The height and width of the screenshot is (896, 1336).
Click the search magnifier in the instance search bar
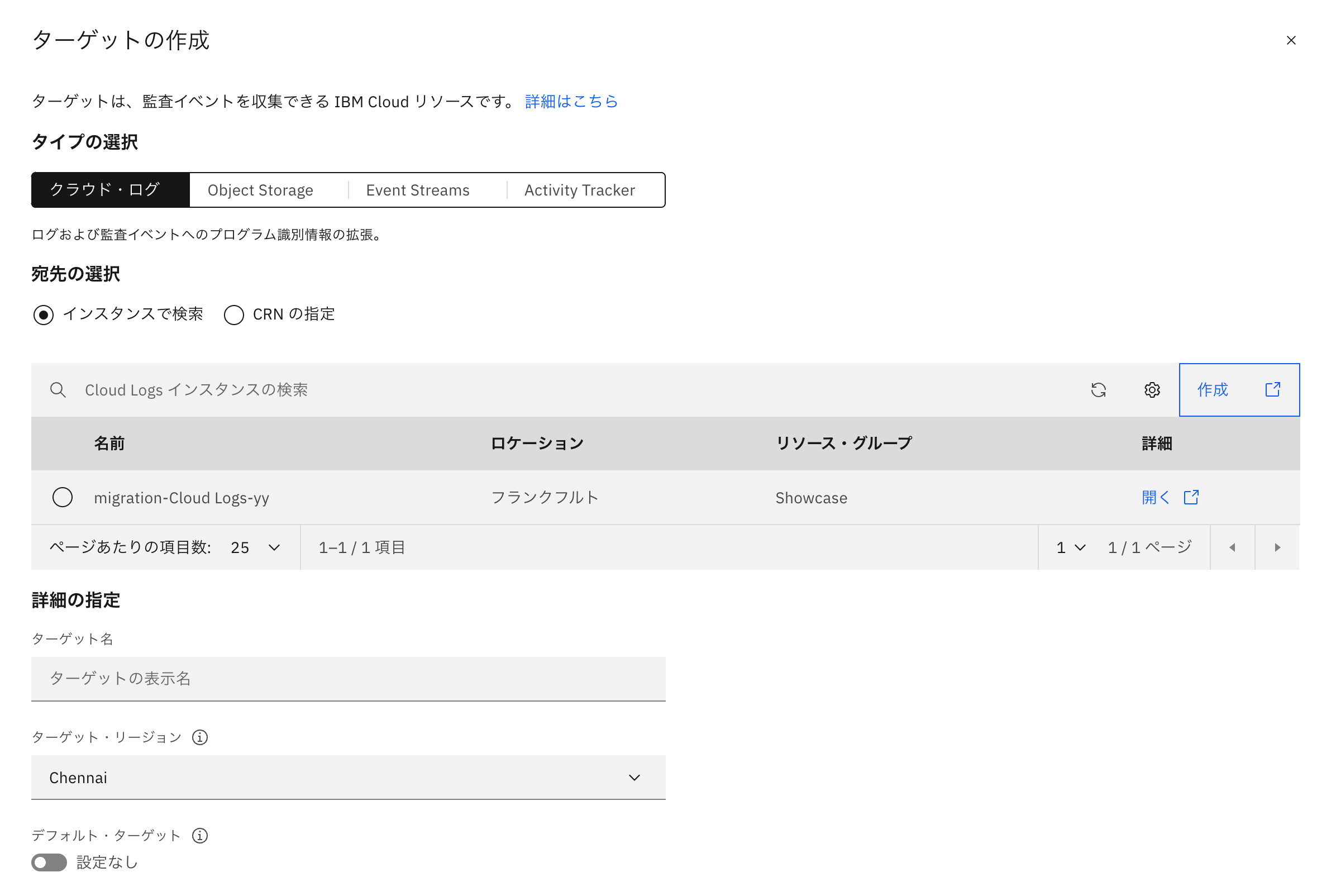pos(57,390)
